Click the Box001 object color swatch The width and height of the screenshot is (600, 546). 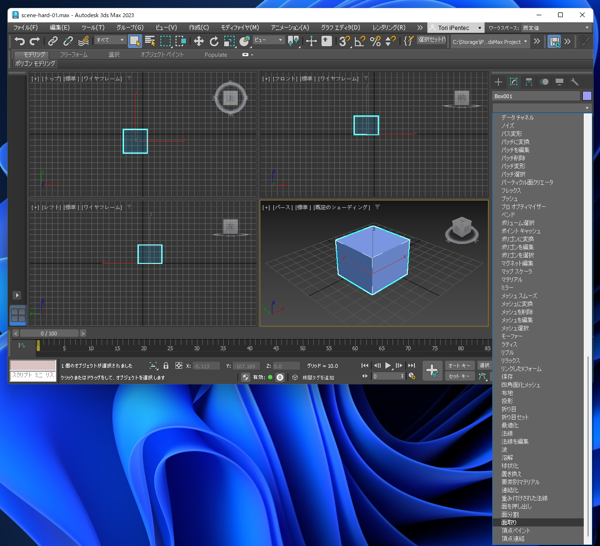click(x=587, y=96)
